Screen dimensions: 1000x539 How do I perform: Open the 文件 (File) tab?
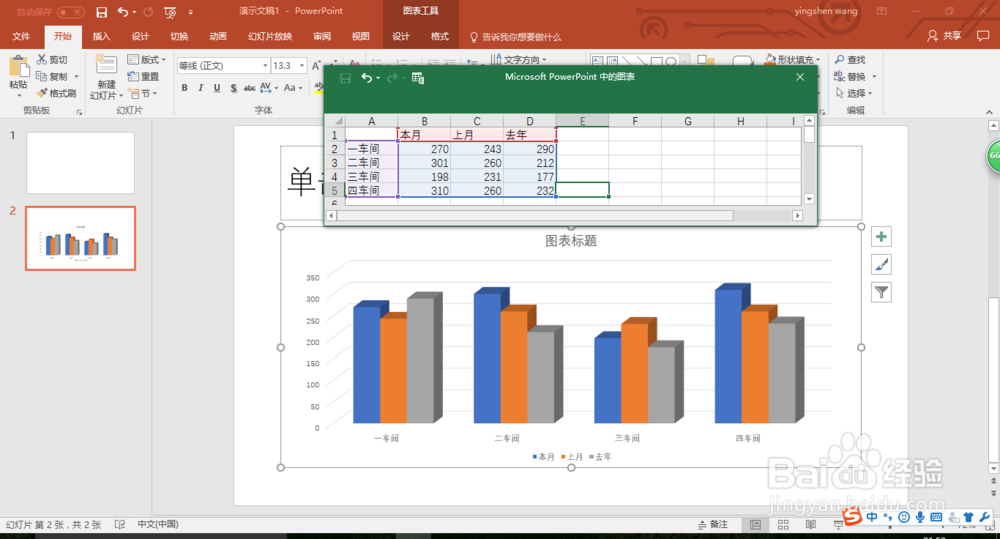(x=21, y=36)
